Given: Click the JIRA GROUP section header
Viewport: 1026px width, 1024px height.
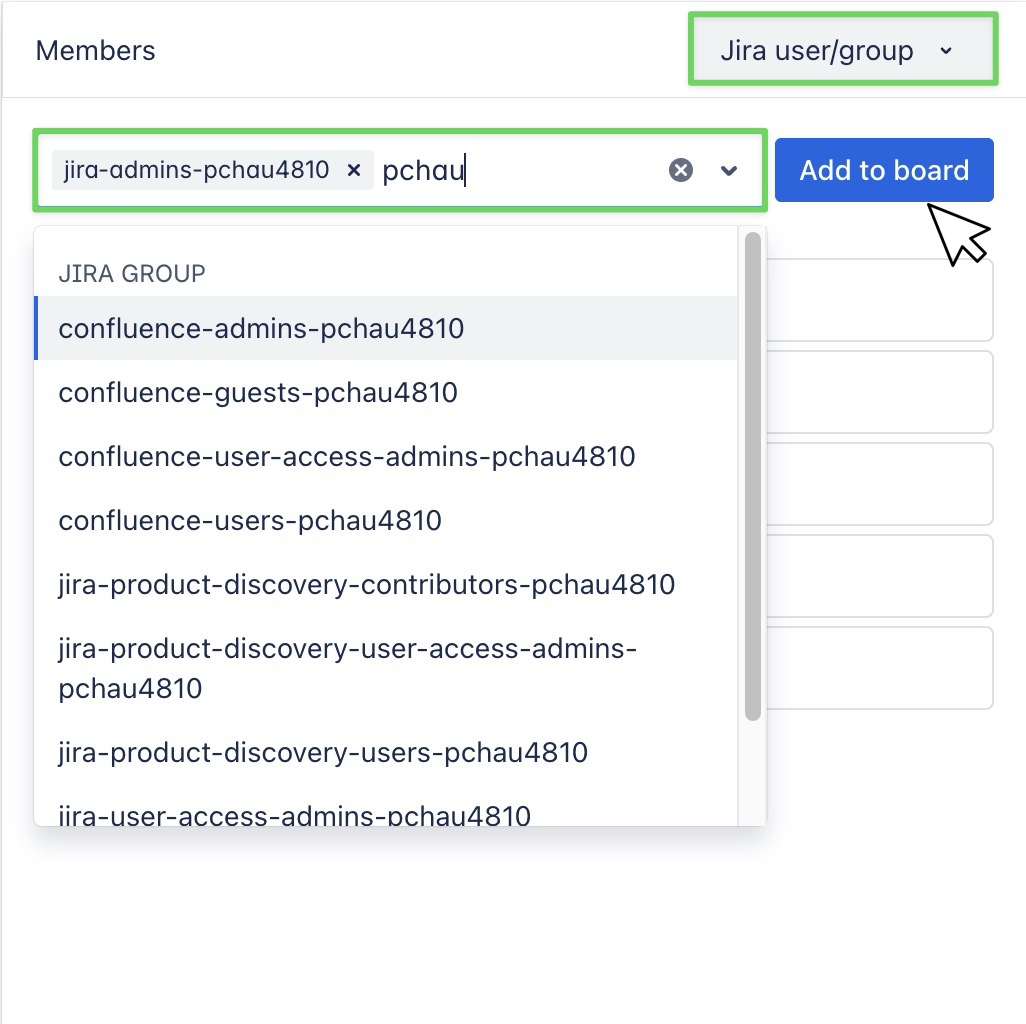Looking at the screenshot, I should 131,272.
